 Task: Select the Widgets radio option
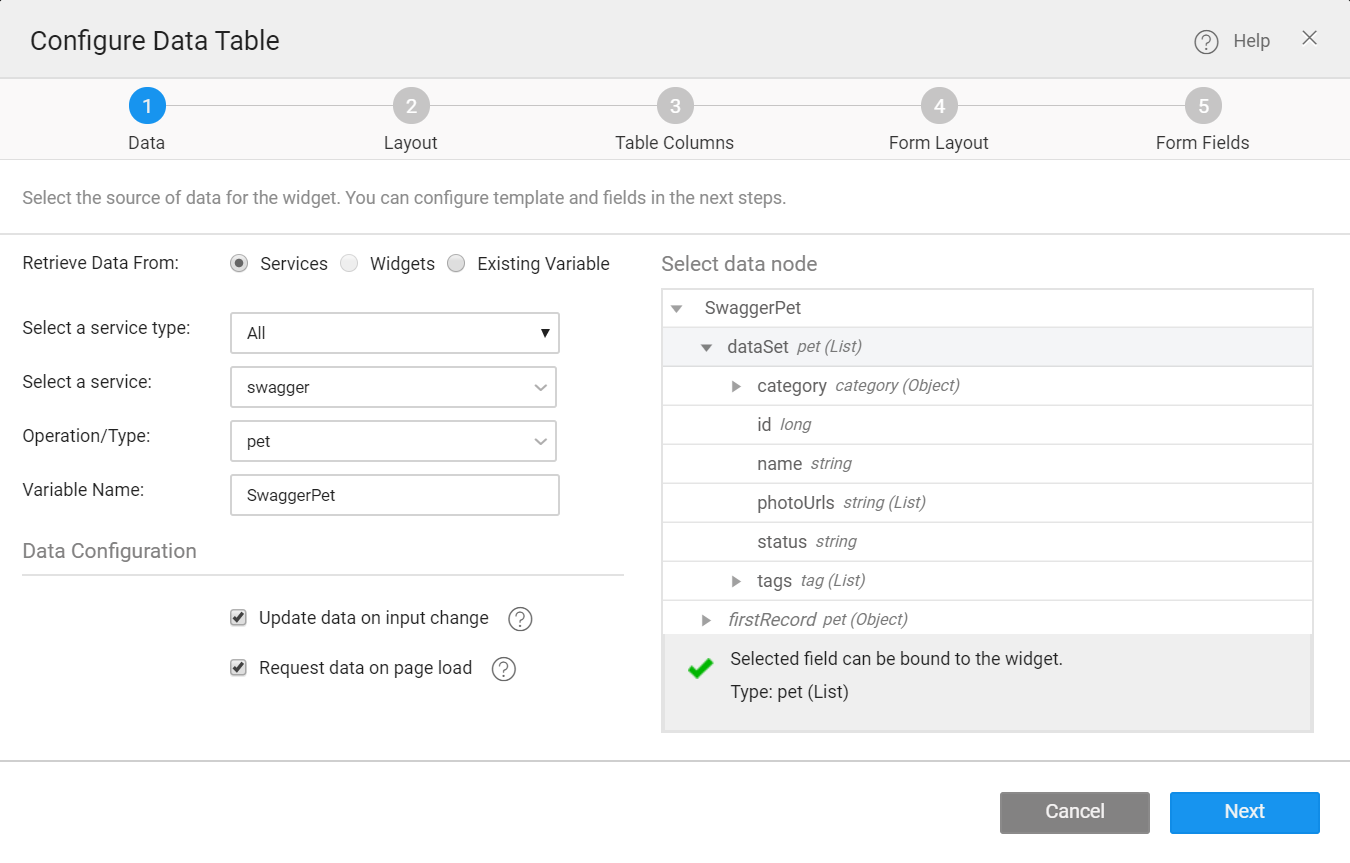point(349,263)
